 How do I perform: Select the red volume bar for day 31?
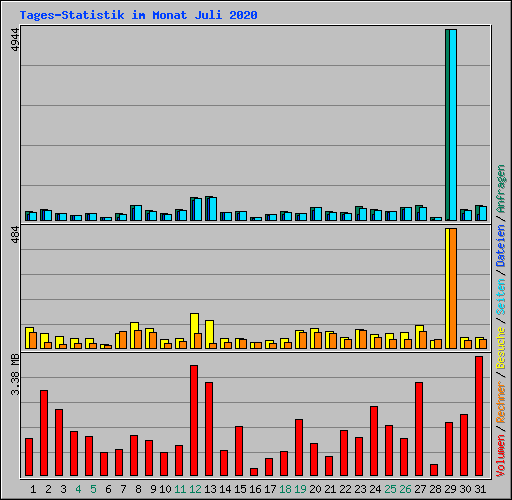[x=479, y=416]
